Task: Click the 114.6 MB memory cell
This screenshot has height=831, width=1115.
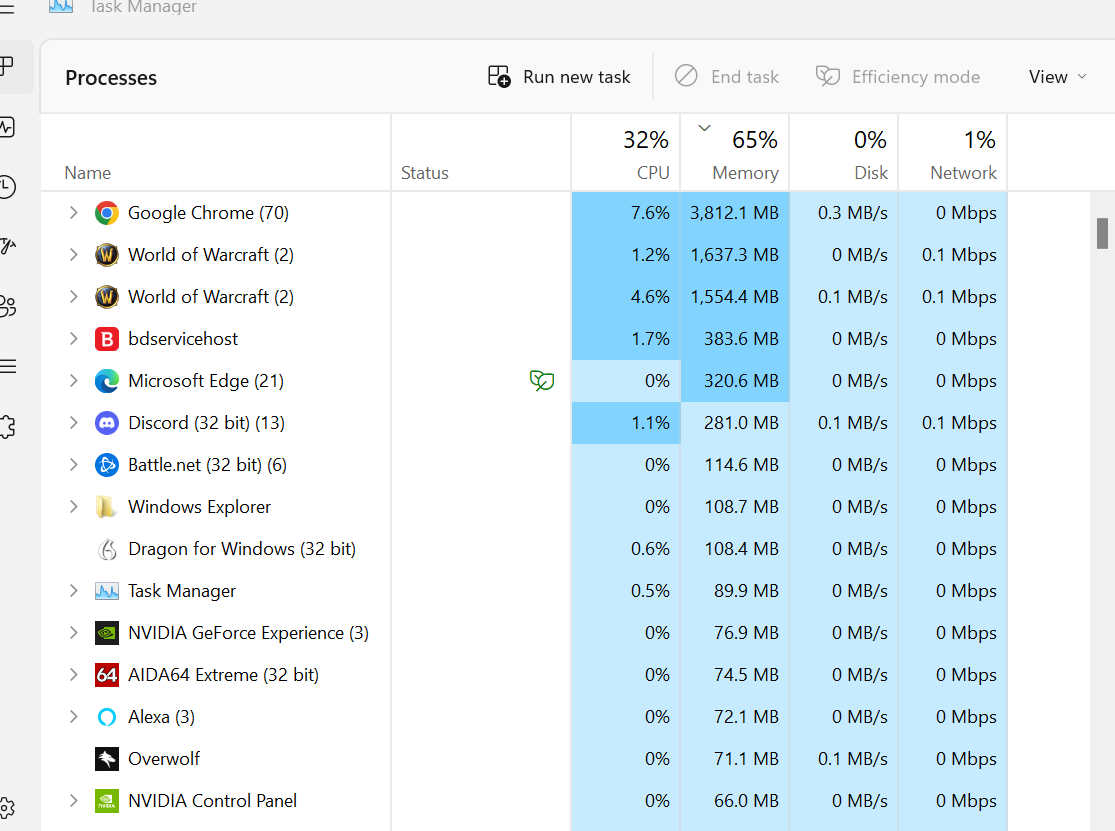Action: (735, 464)
